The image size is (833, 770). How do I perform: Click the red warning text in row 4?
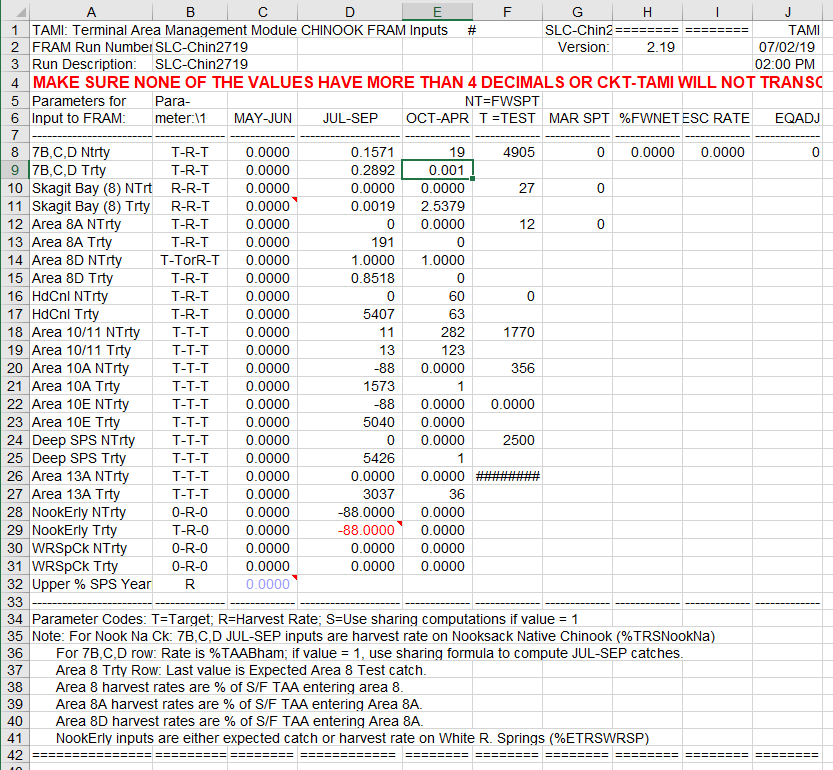pos(427,82)
